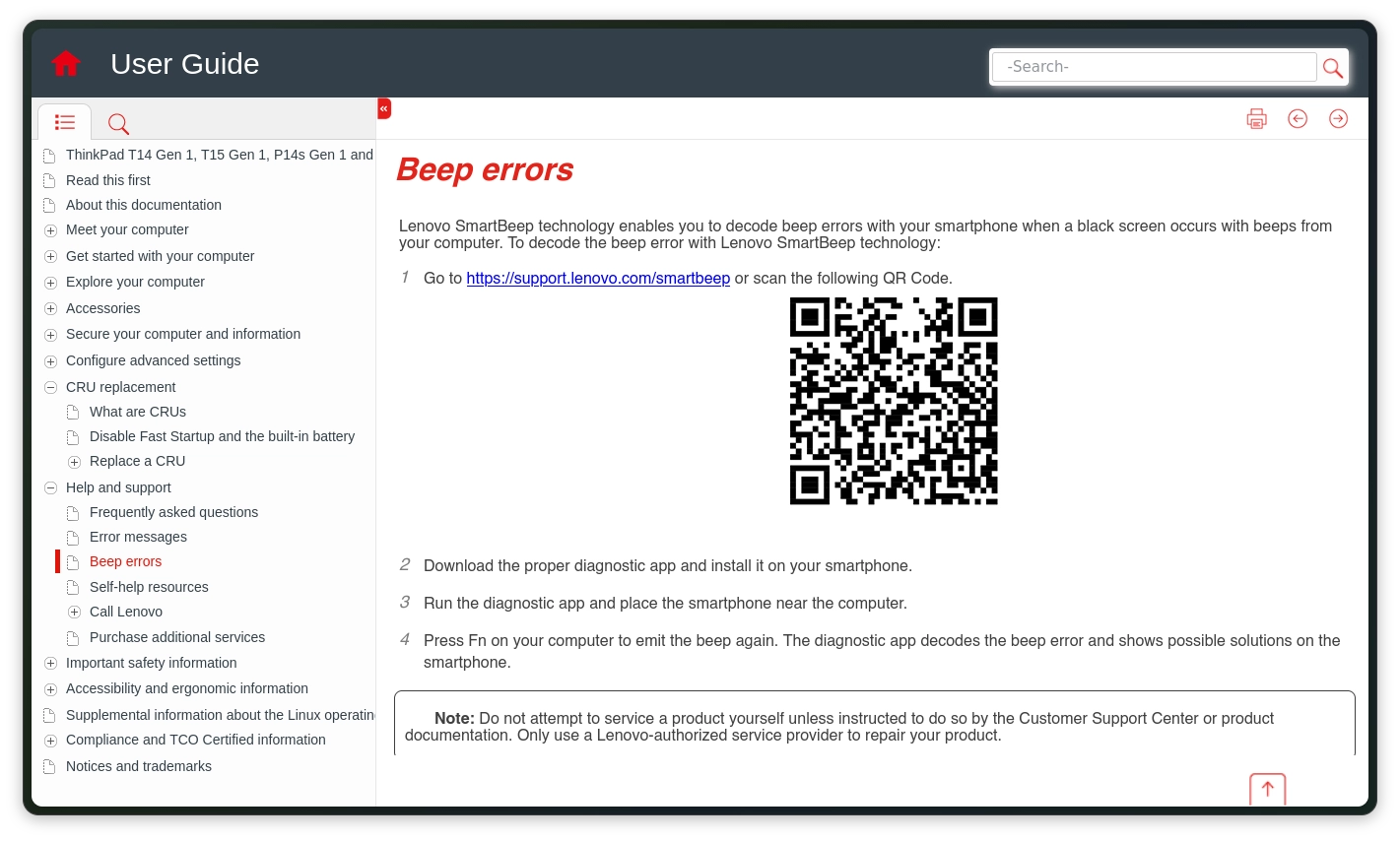Click the Help and support label

click(118, 487)
